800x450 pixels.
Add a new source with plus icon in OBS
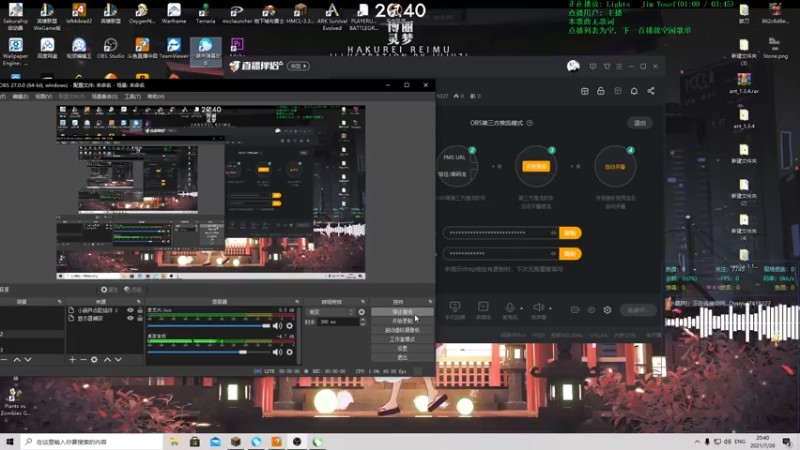tap(72, 360)
